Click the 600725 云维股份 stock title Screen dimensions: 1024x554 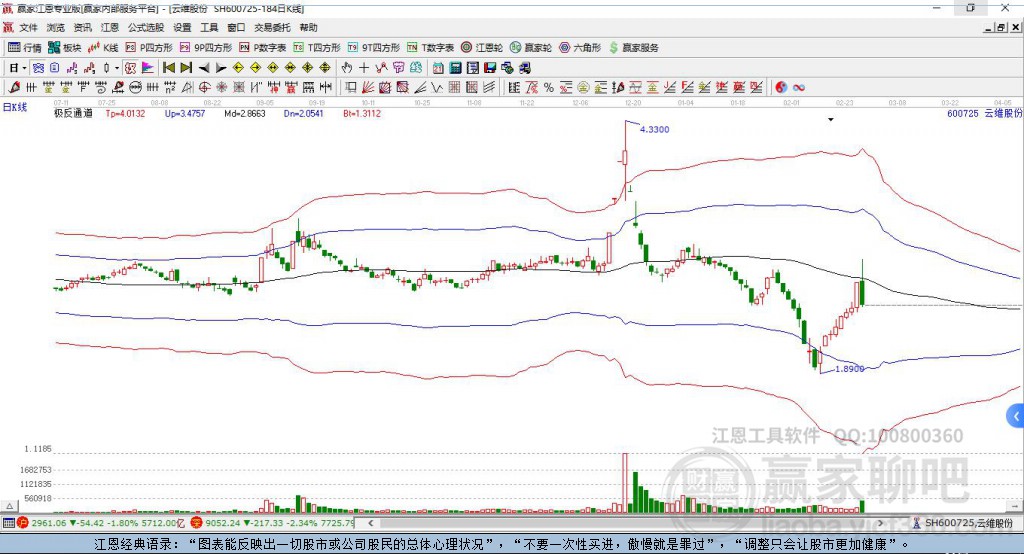(x=984, y=113)
